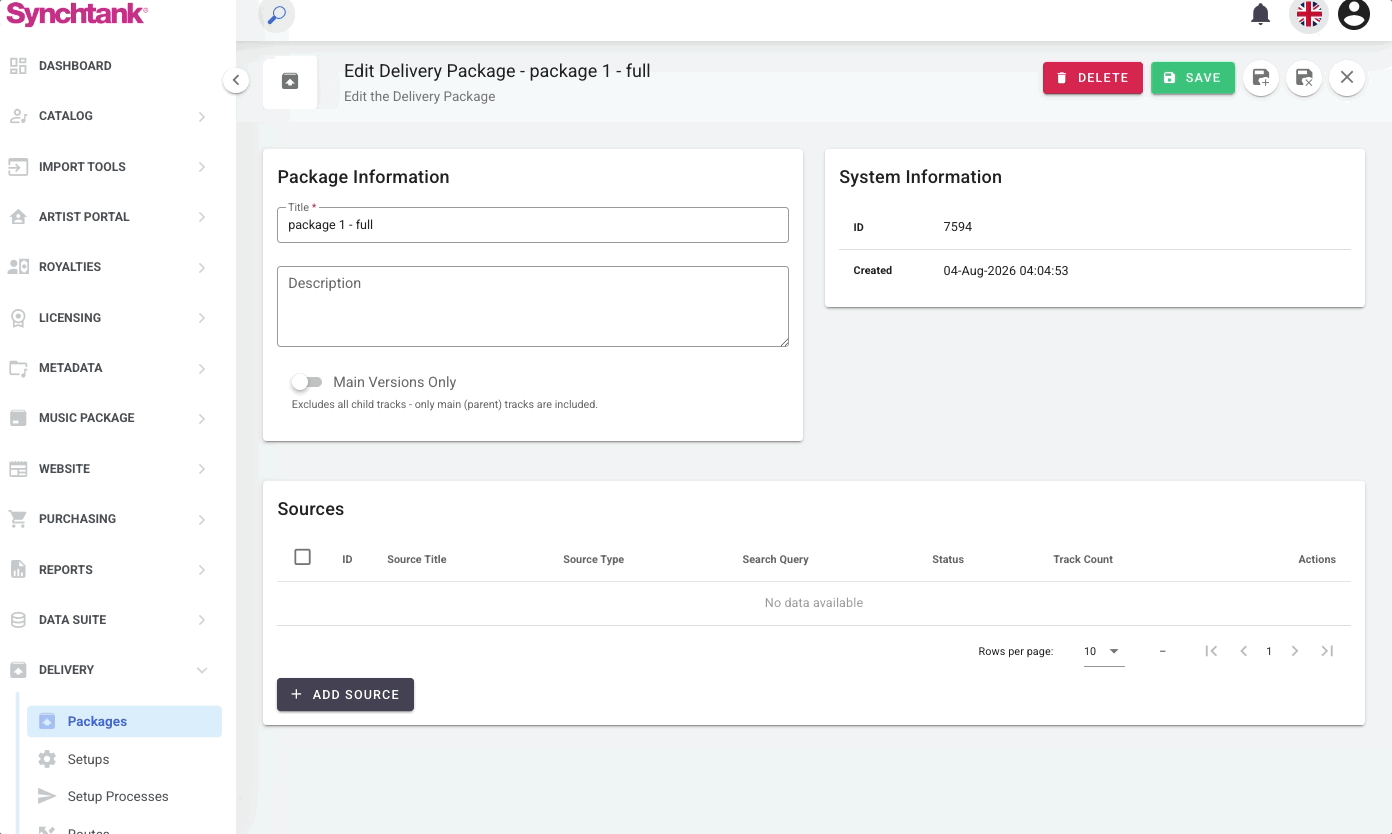This screenshot has width=1392, height=834.
Task: Click the Delivery sidebar icon
Action: tap(18, 670)
